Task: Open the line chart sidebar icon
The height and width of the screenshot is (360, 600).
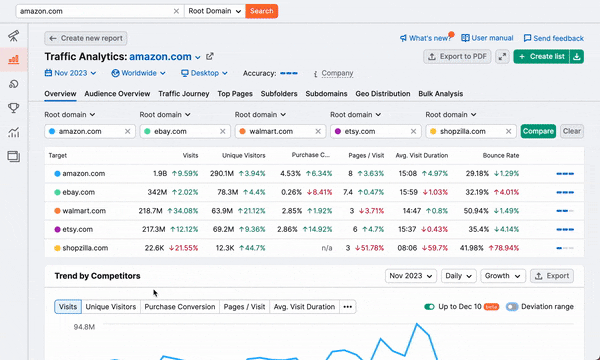Action: [x=13, y=132]
